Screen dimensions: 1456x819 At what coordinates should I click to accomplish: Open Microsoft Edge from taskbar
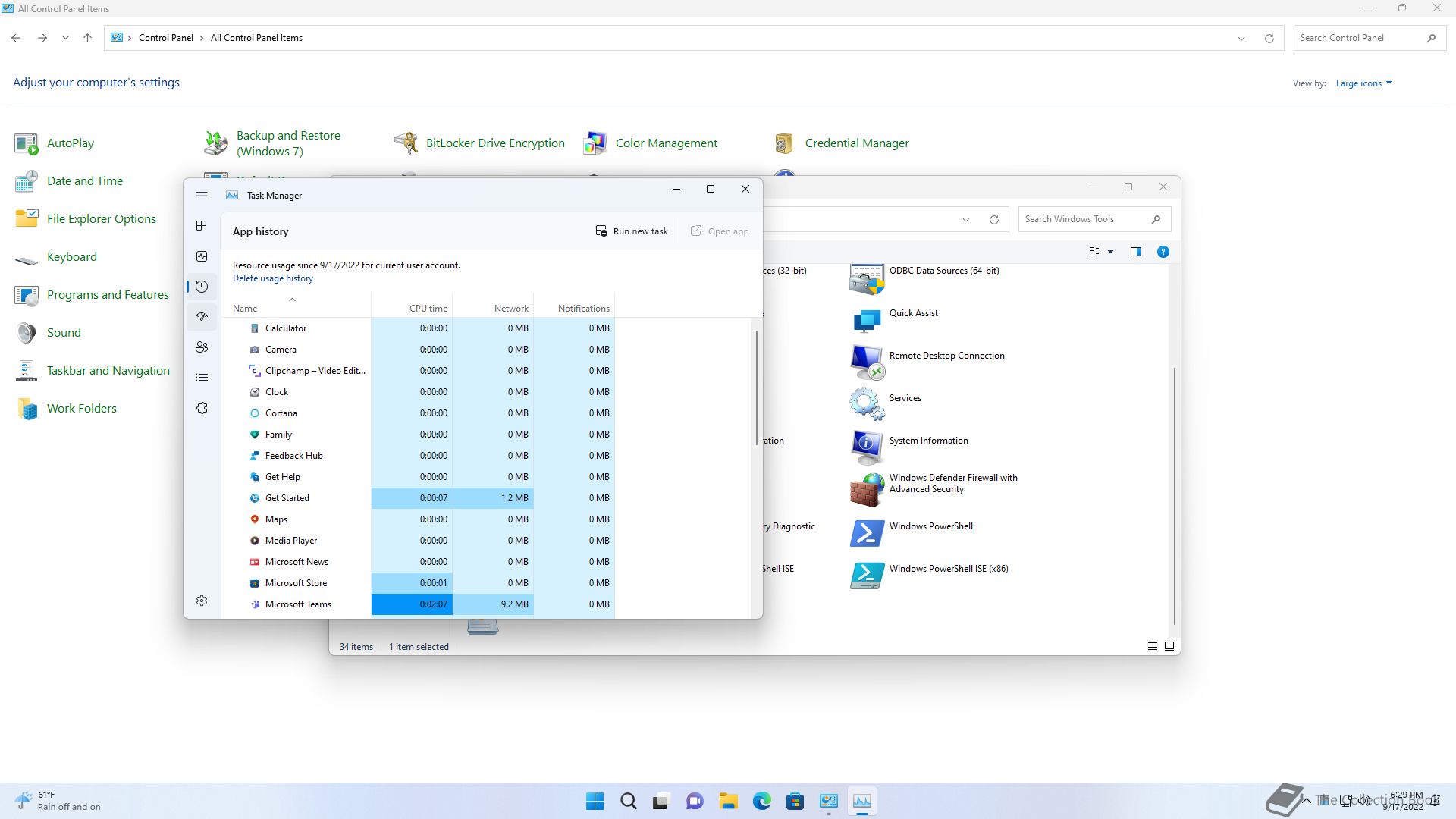(x=762, y=801)
